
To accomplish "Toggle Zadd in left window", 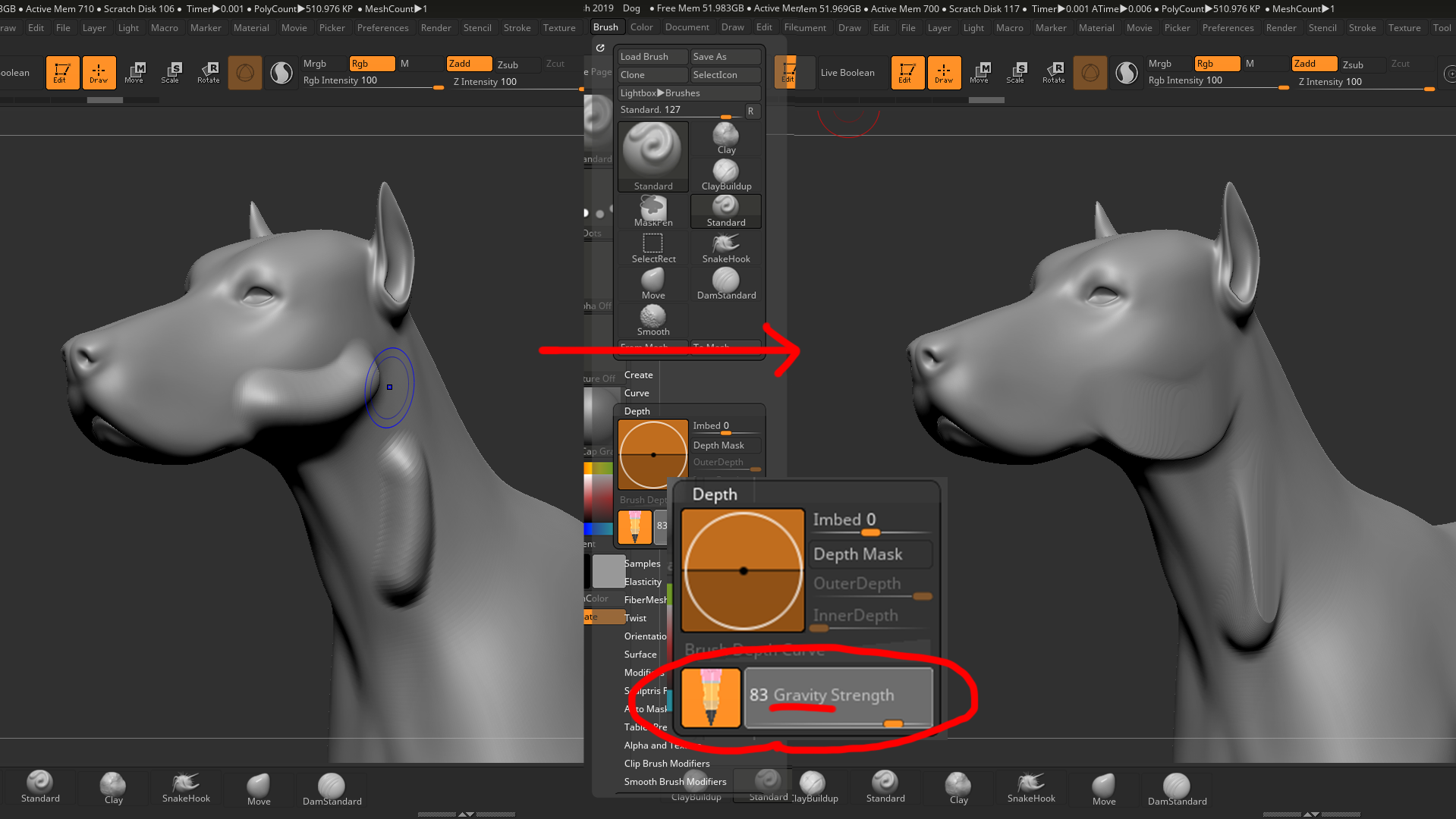I will [469, 64].
